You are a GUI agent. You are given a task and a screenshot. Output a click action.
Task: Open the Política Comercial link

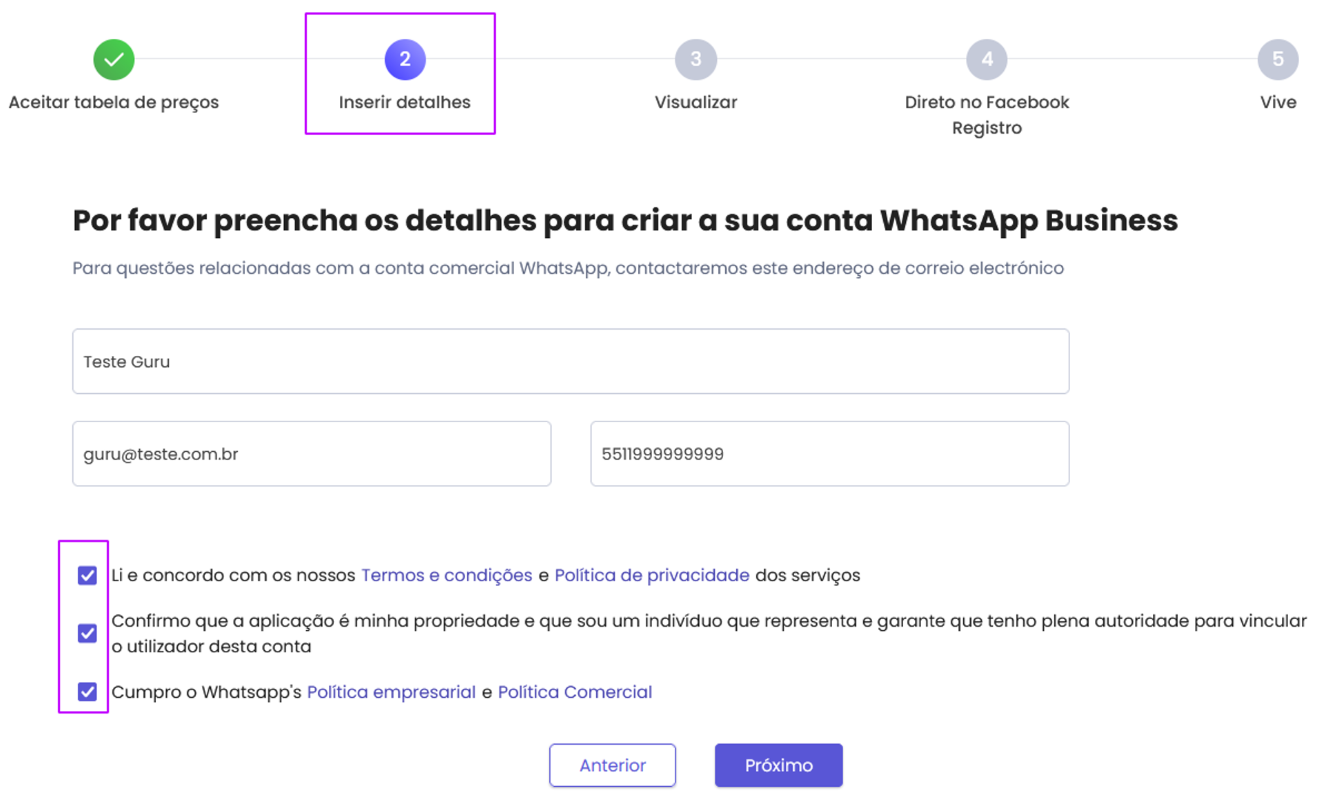(575, 692)
